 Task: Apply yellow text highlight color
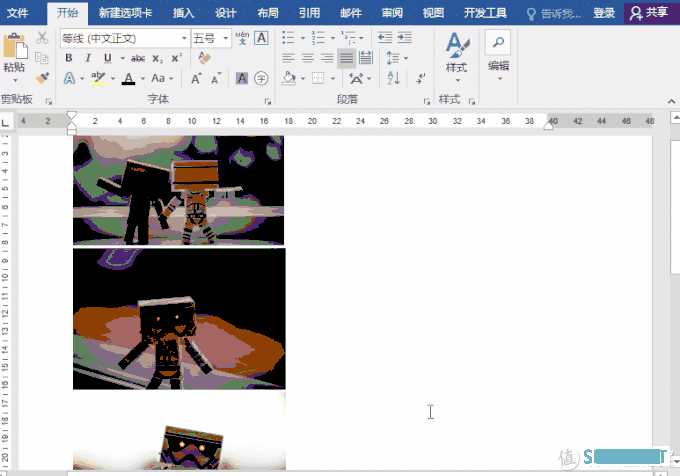[98, 78]
